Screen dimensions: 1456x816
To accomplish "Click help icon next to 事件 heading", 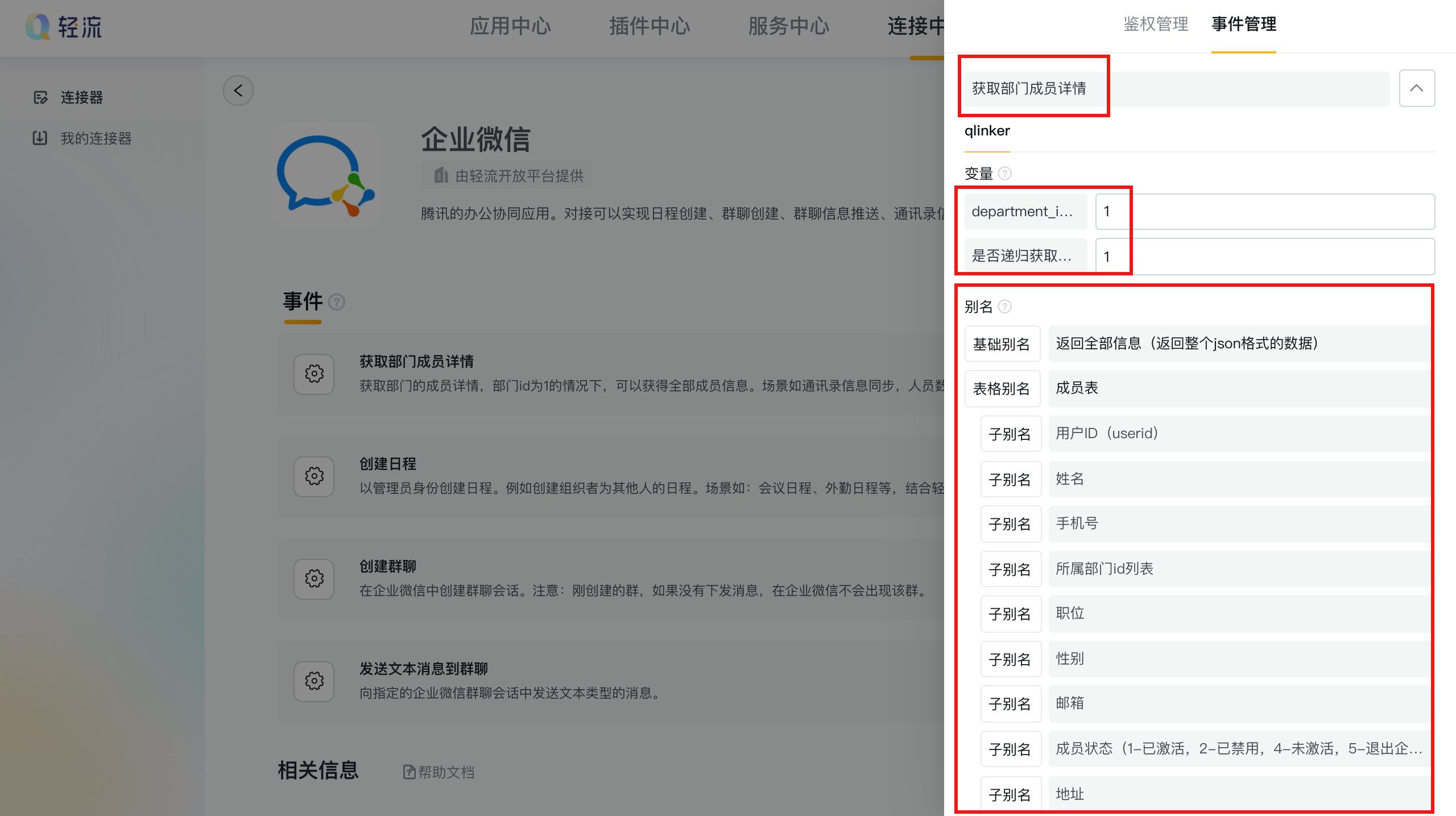I will pos(337,302).
